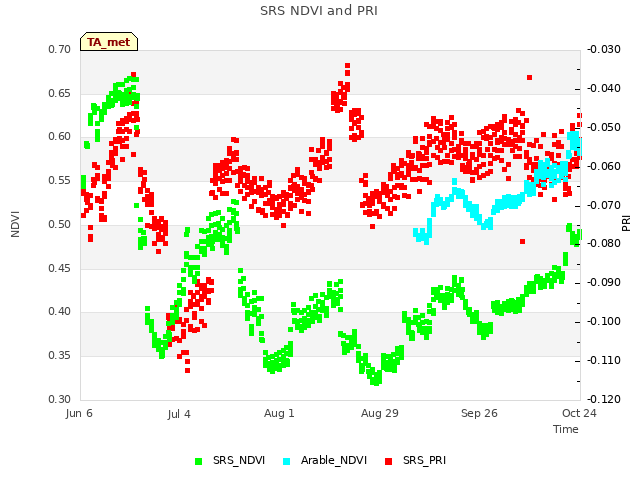
Task: Click the -0.040 PRI axis value
Action: pyautogui.click(x=604, y=89)
